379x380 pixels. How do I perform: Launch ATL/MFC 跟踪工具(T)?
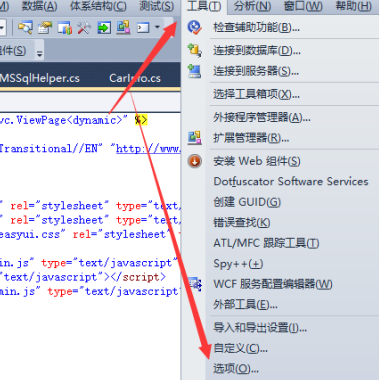[266, 243]
